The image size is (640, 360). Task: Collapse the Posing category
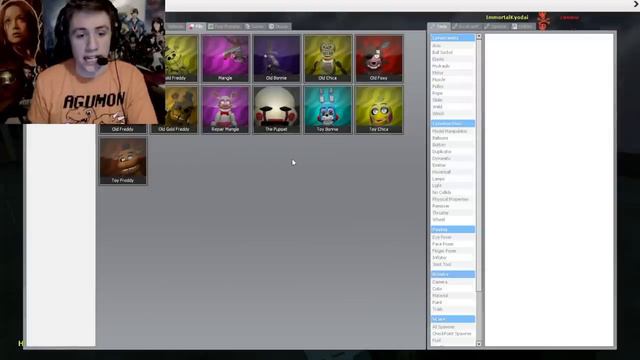pos(453,229)
